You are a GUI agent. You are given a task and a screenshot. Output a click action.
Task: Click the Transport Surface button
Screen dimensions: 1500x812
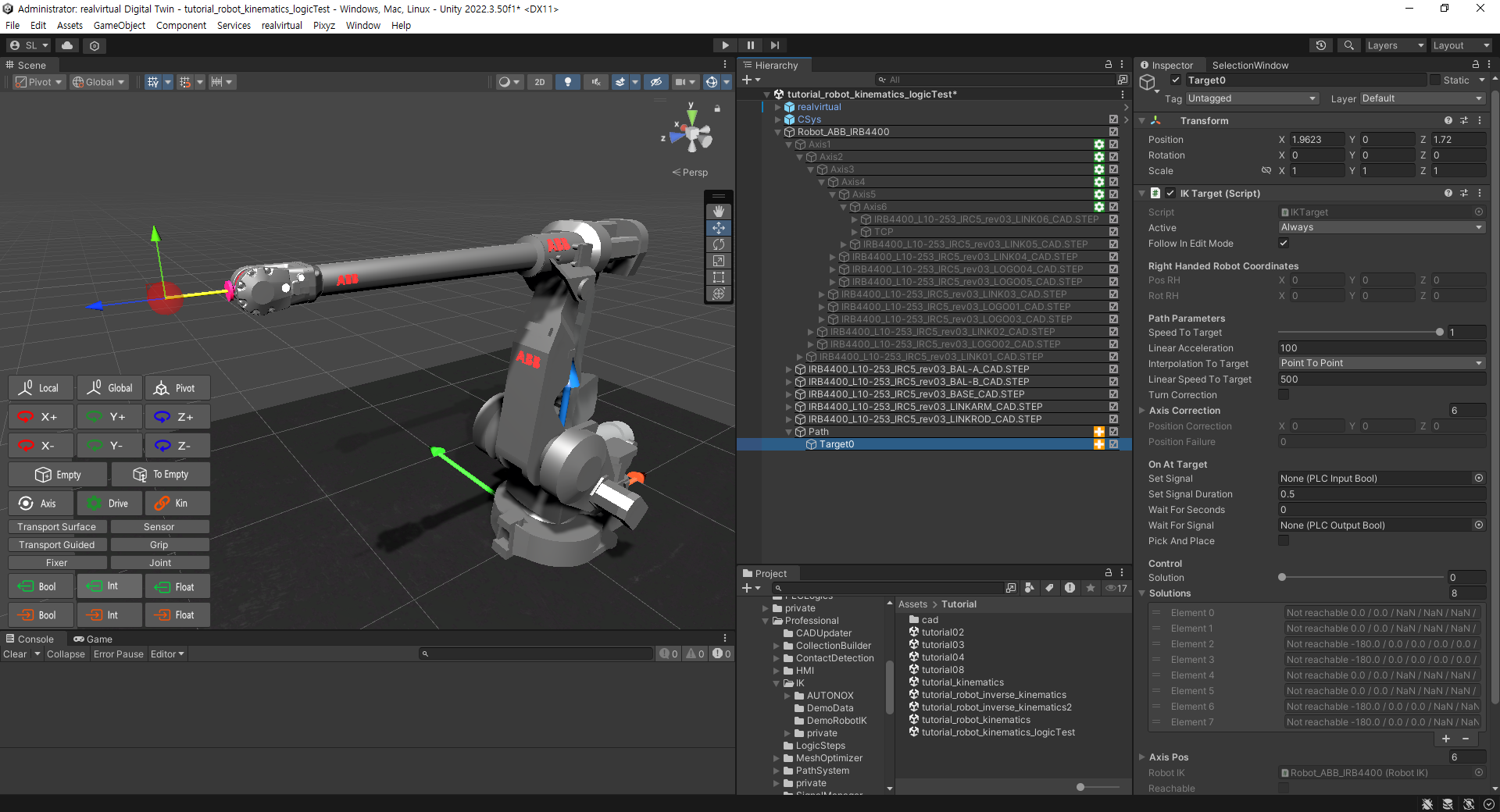pos(57,527)
